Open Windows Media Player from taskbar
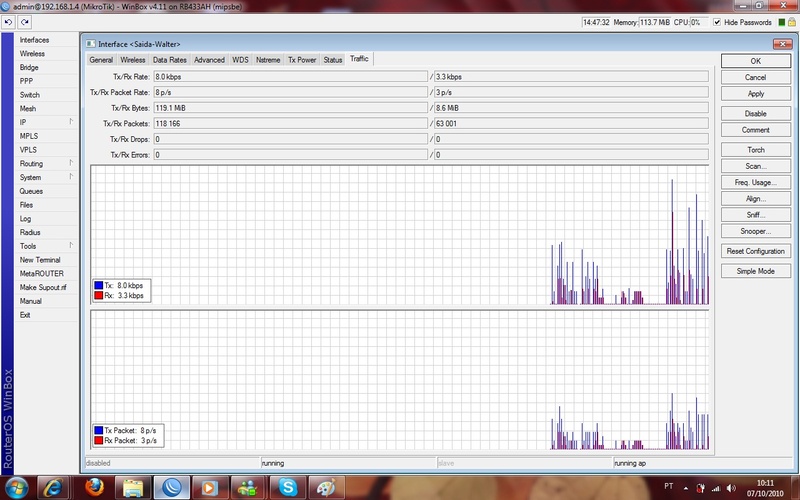This screenshot has width=800, height=500. [x=209, y=487]
